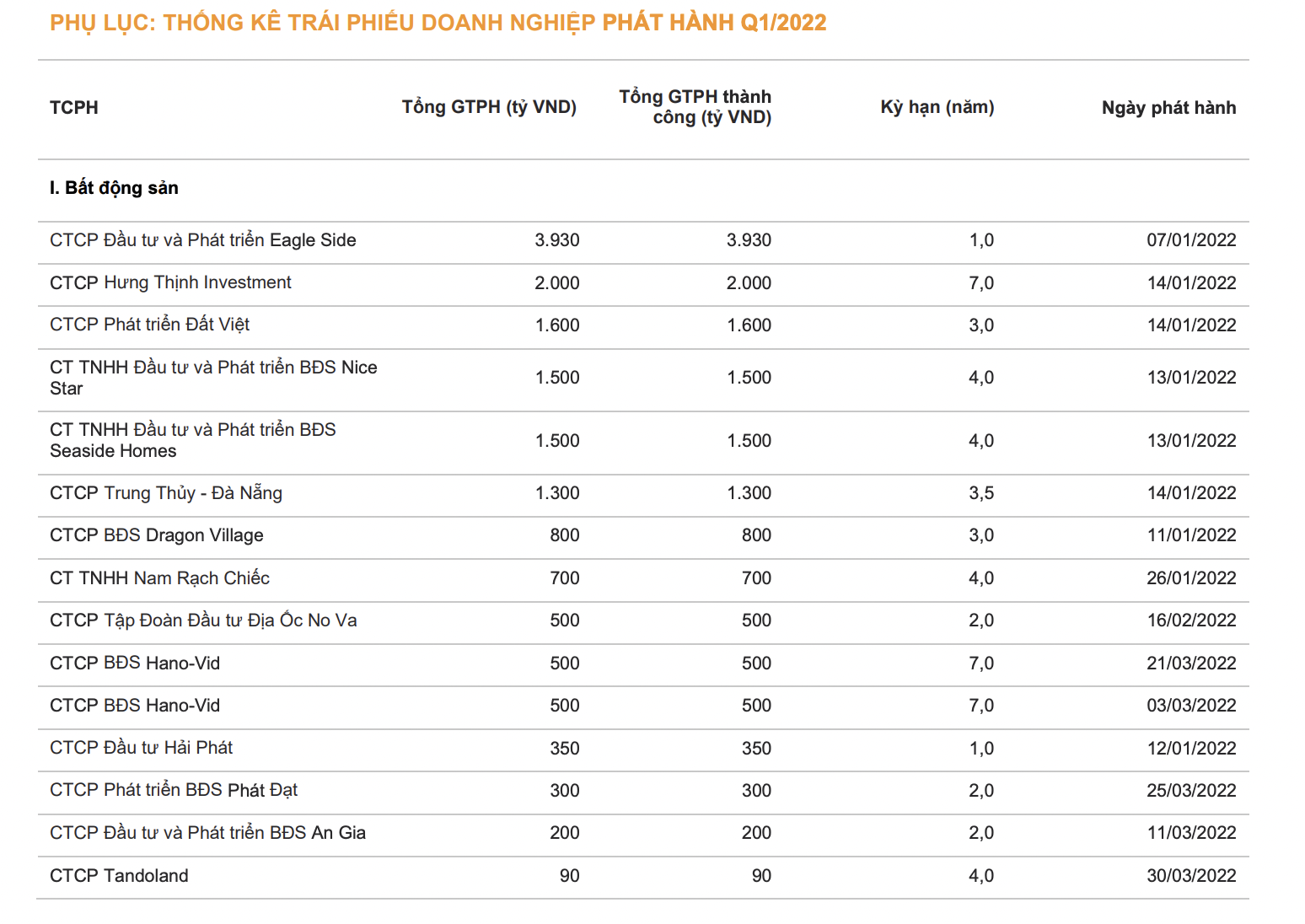Click the CTCP Phát triển Đất Việt cell
This screenshot has width=1305, height=924.
(x=149, y=325)
